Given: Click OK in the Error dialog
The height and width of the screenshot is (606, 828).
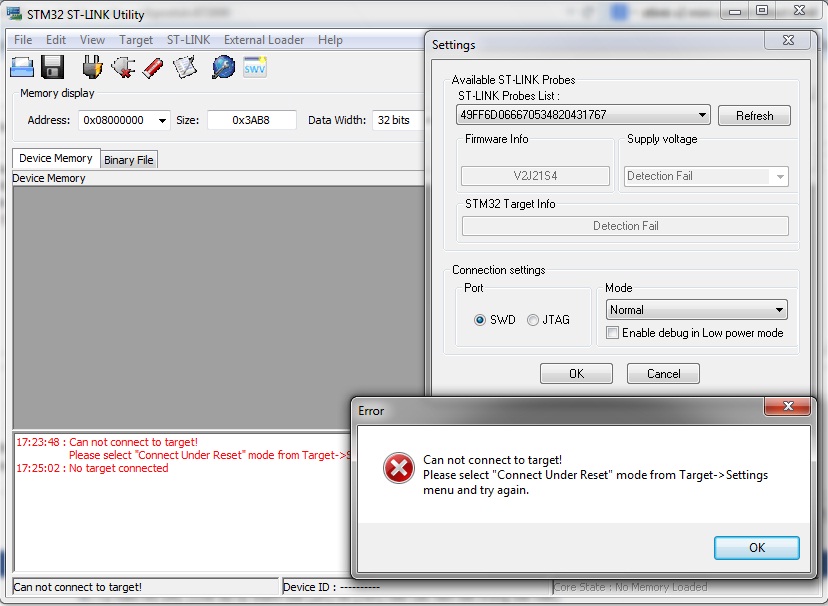Looking at the screenshot, I should pos(757,548).
